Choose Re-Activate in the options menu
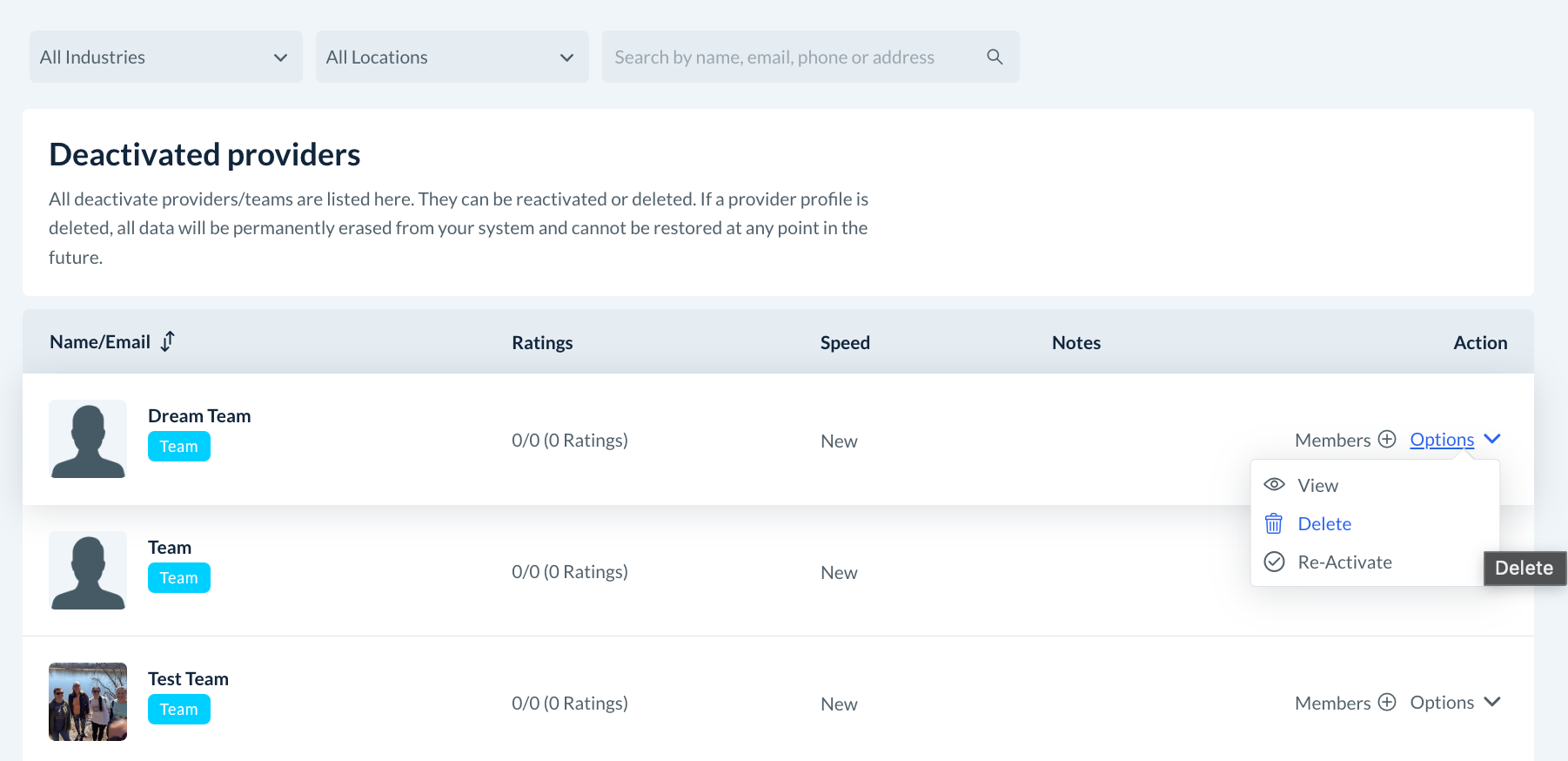The image size is (1568, 761). click(x=1344, y=562)
